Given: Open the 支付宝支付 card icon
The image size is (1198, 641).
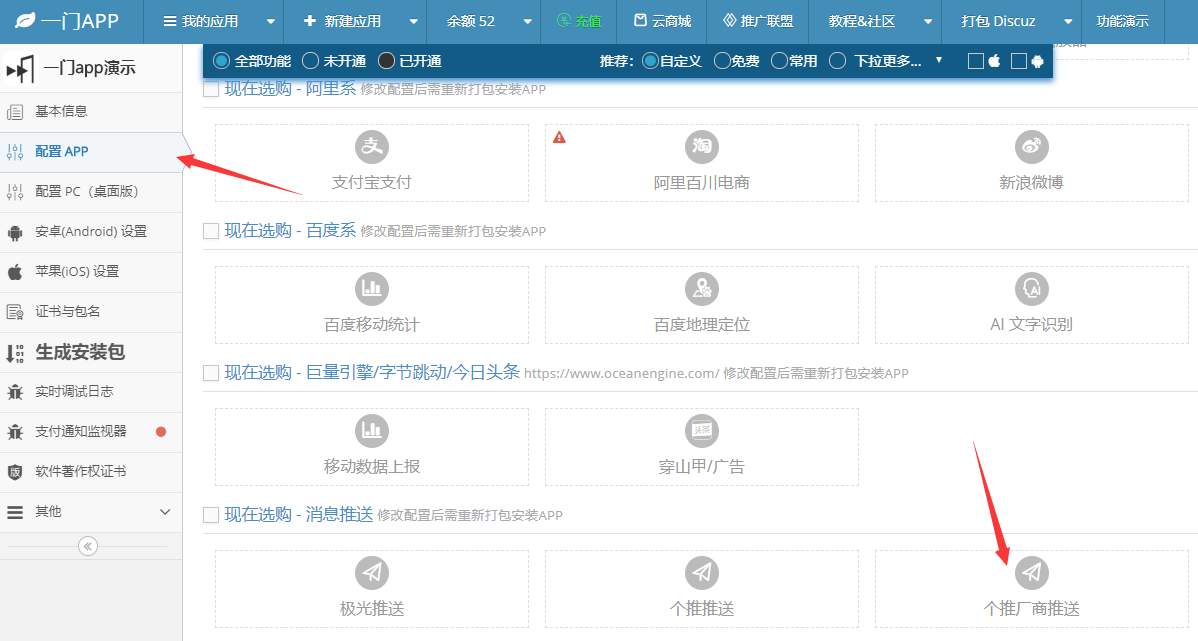Looking at the screenshot, I should pos(372,146).
